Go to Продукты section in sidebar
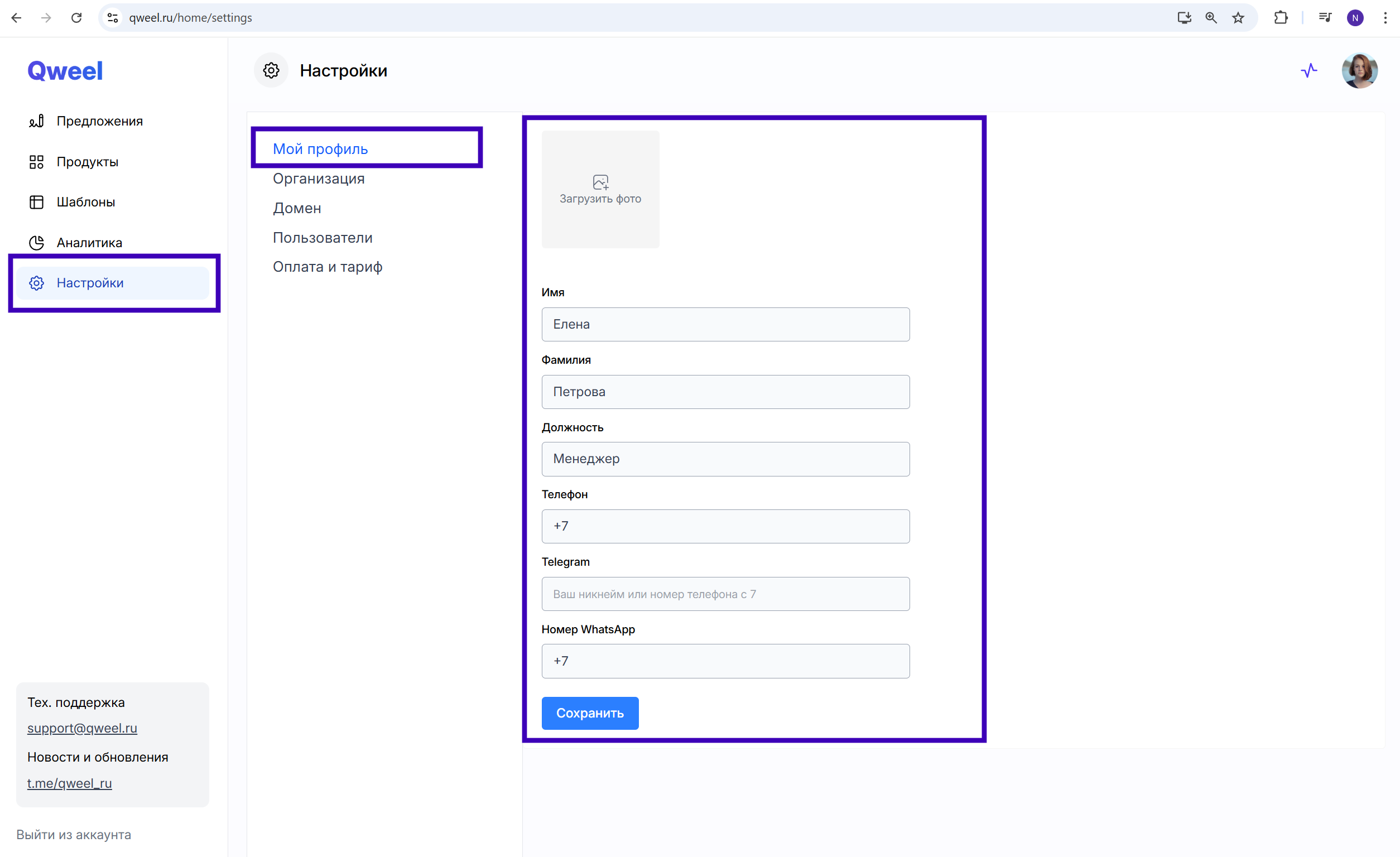1400x857 pixels. tap(87, 162)
